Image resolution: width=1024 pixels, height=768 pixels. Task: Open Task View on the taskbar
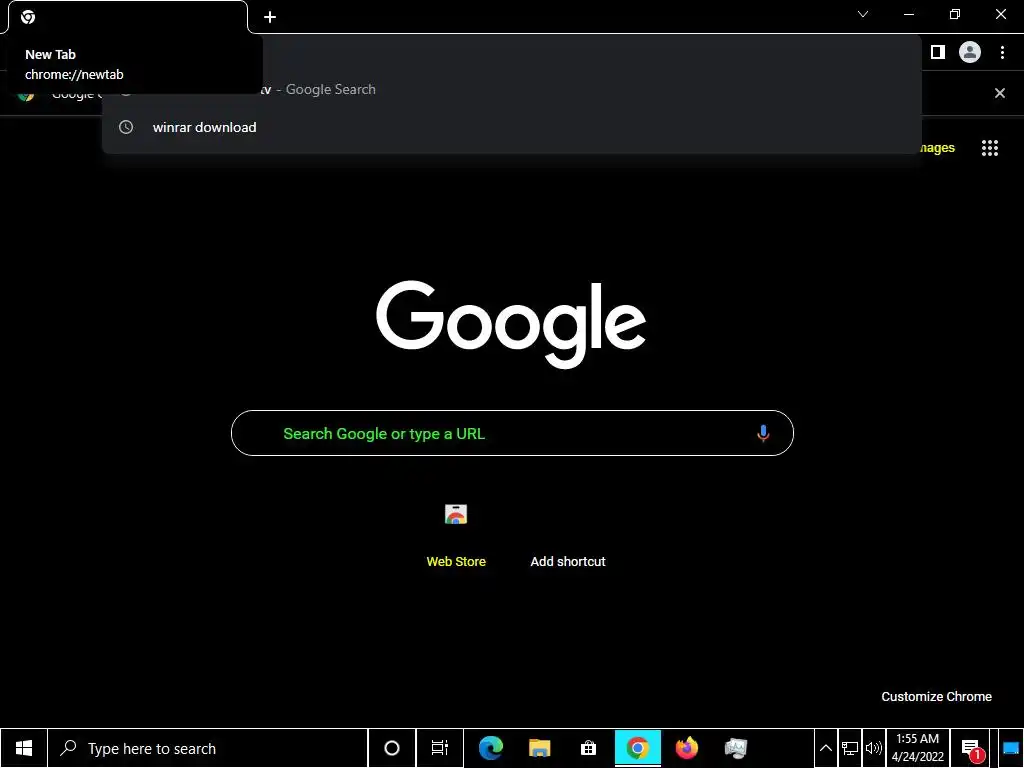click(440, 748)
